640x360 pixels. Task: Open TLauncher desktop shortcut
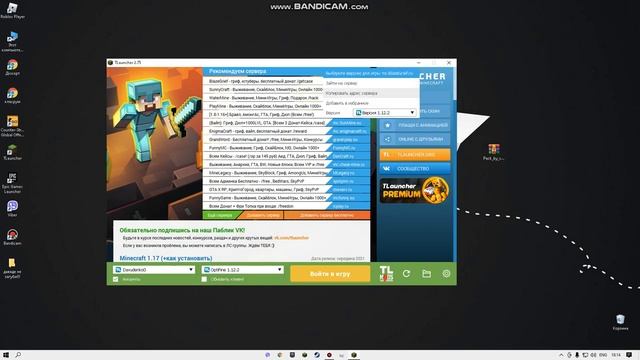12,152
